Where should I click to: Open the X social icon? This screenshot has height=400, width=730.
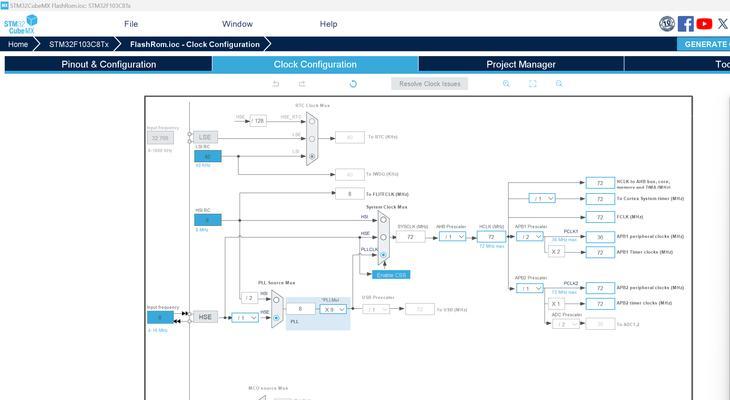click(723, 24)
